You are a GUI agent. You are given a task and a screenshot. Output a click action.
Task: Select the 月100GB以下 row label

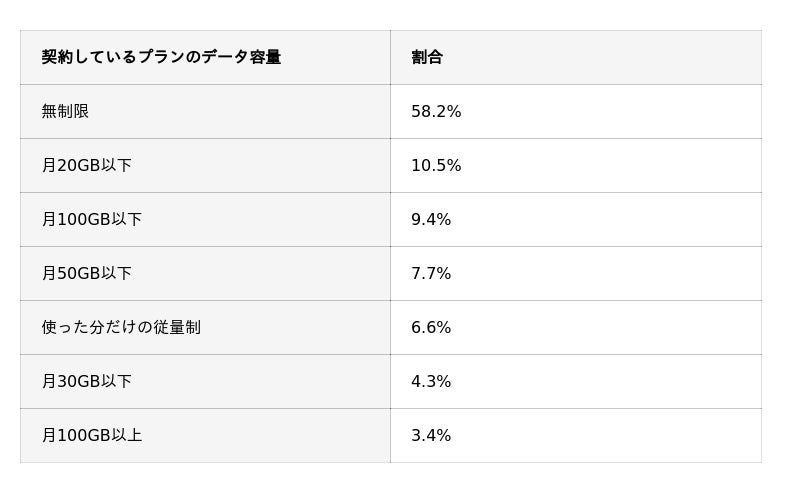(x=92, y=219)
